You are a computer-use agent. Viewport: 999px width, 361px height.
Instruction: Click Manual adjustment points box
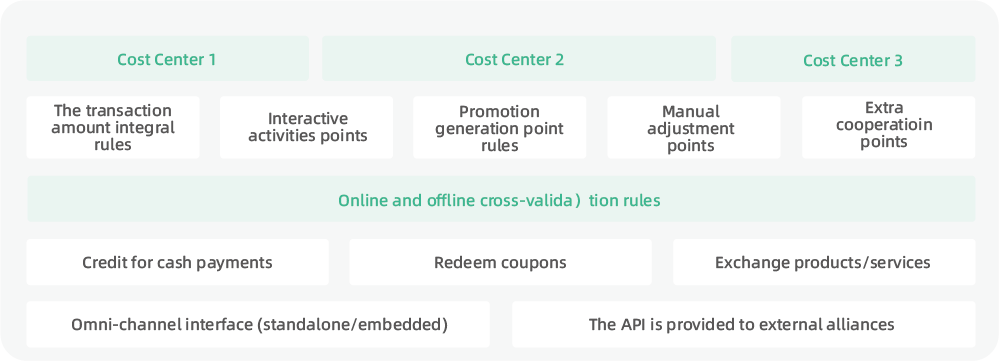694,127
